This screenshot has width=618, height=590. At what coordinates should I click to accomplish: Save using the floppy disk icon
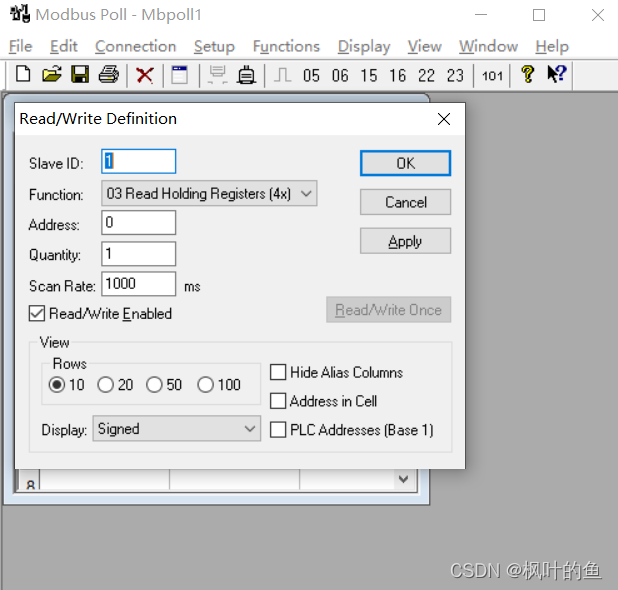point(80,74)
